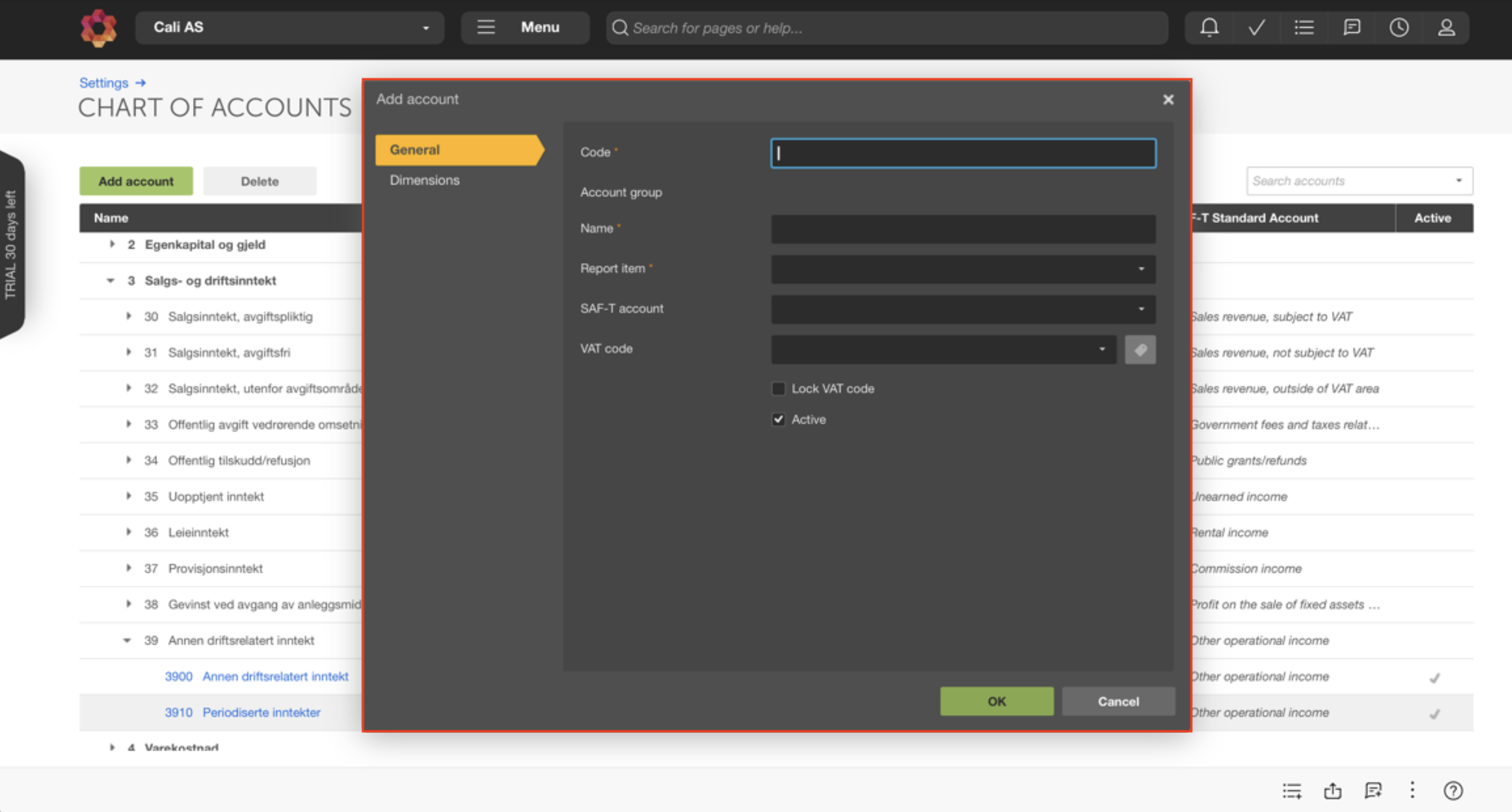Click the Search for pages or help field
Viewport: 1512px width, 812px height.
coord(887,28)
